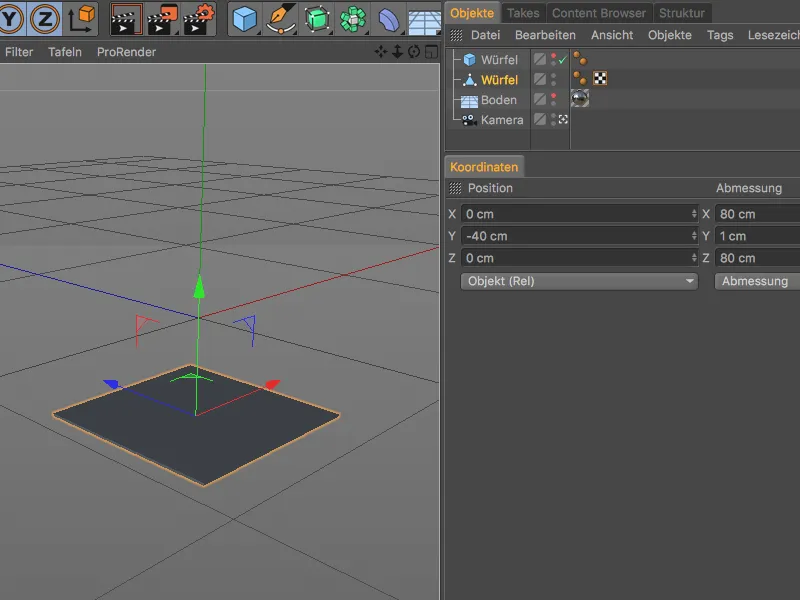Render the active view with the clapperboard icon

coord(126,19)
